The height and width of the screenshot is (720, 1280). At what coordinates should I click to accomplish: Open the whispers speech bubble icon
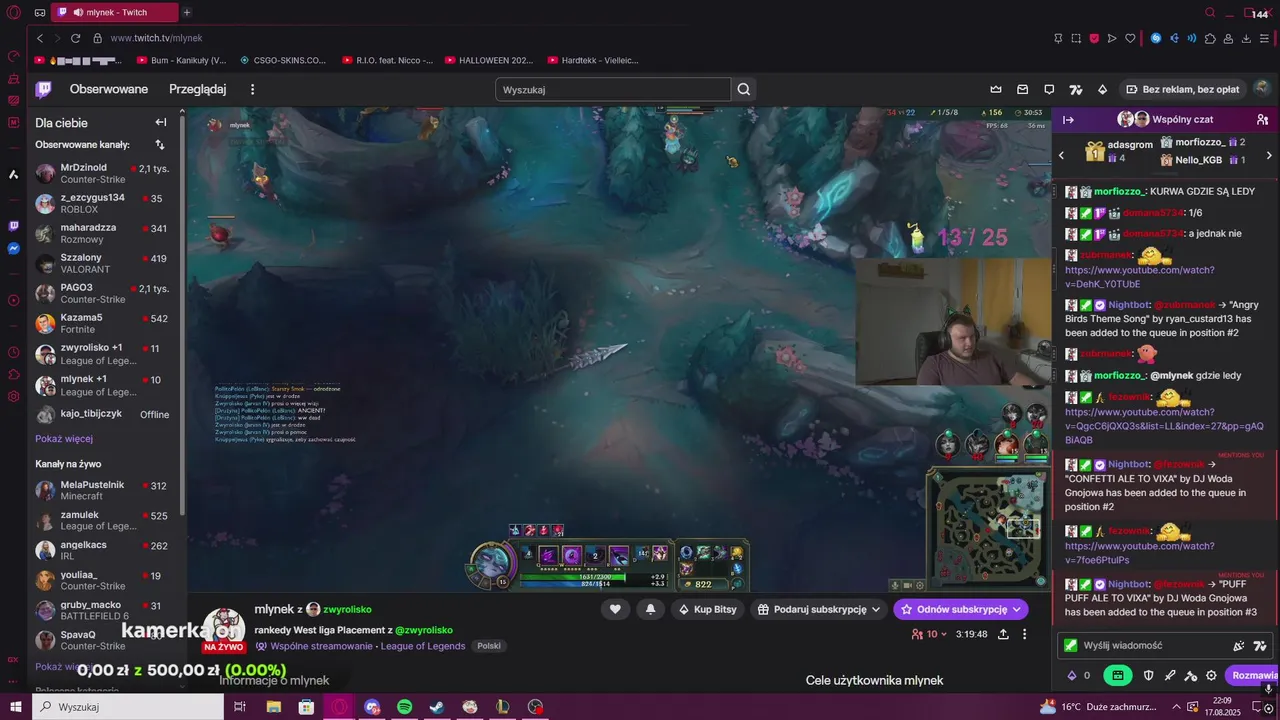pos(1049,89)
